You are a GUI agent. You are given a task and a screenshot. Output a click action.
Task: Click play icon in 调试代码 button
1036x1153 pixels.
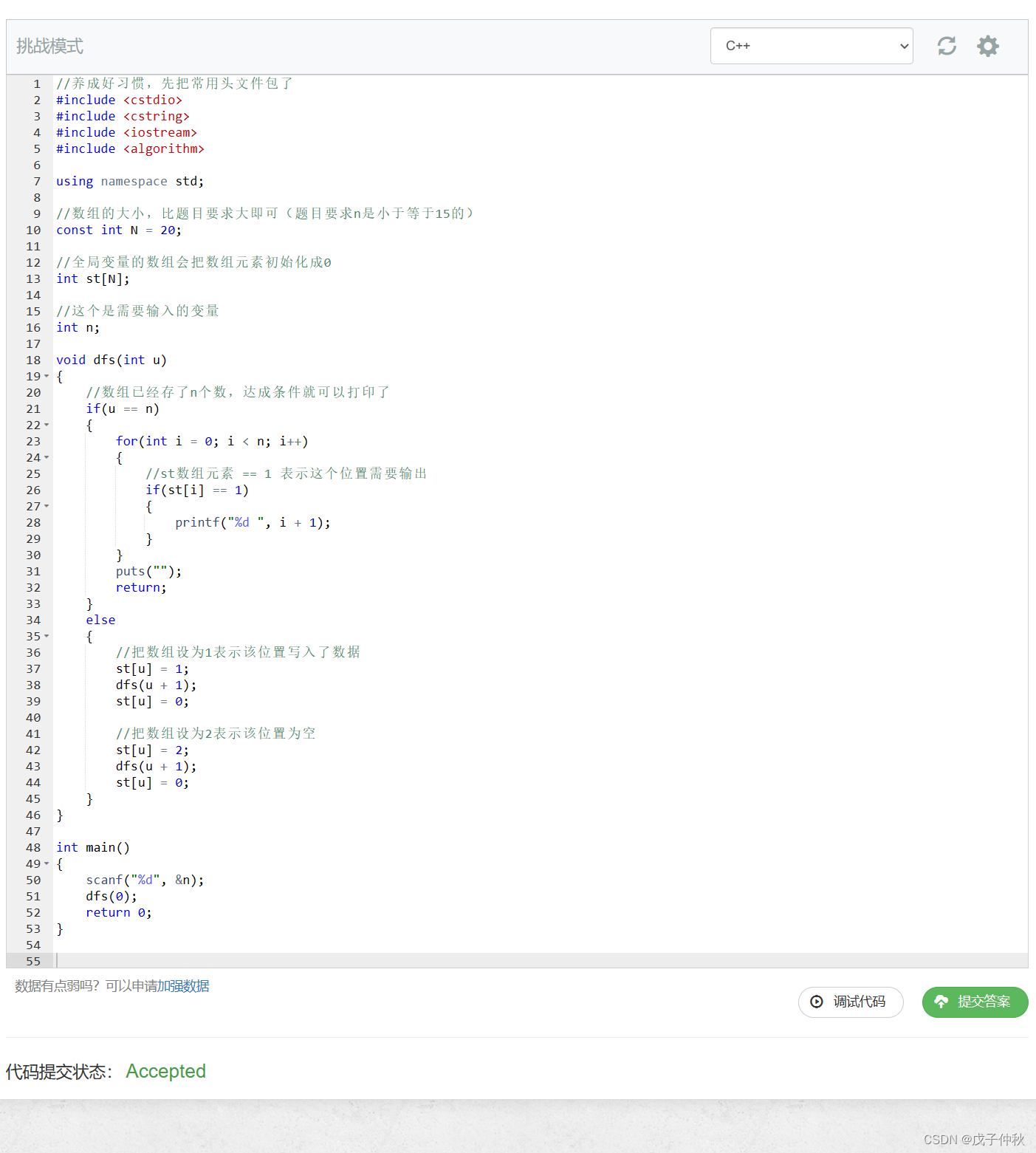817,1002
